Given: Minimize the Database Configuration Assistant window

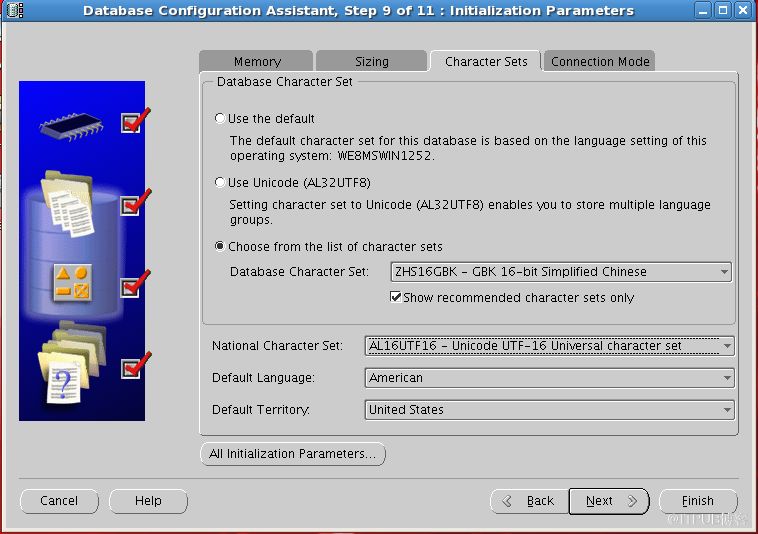Looking at the screenshot, I should (x=703, y=10).
